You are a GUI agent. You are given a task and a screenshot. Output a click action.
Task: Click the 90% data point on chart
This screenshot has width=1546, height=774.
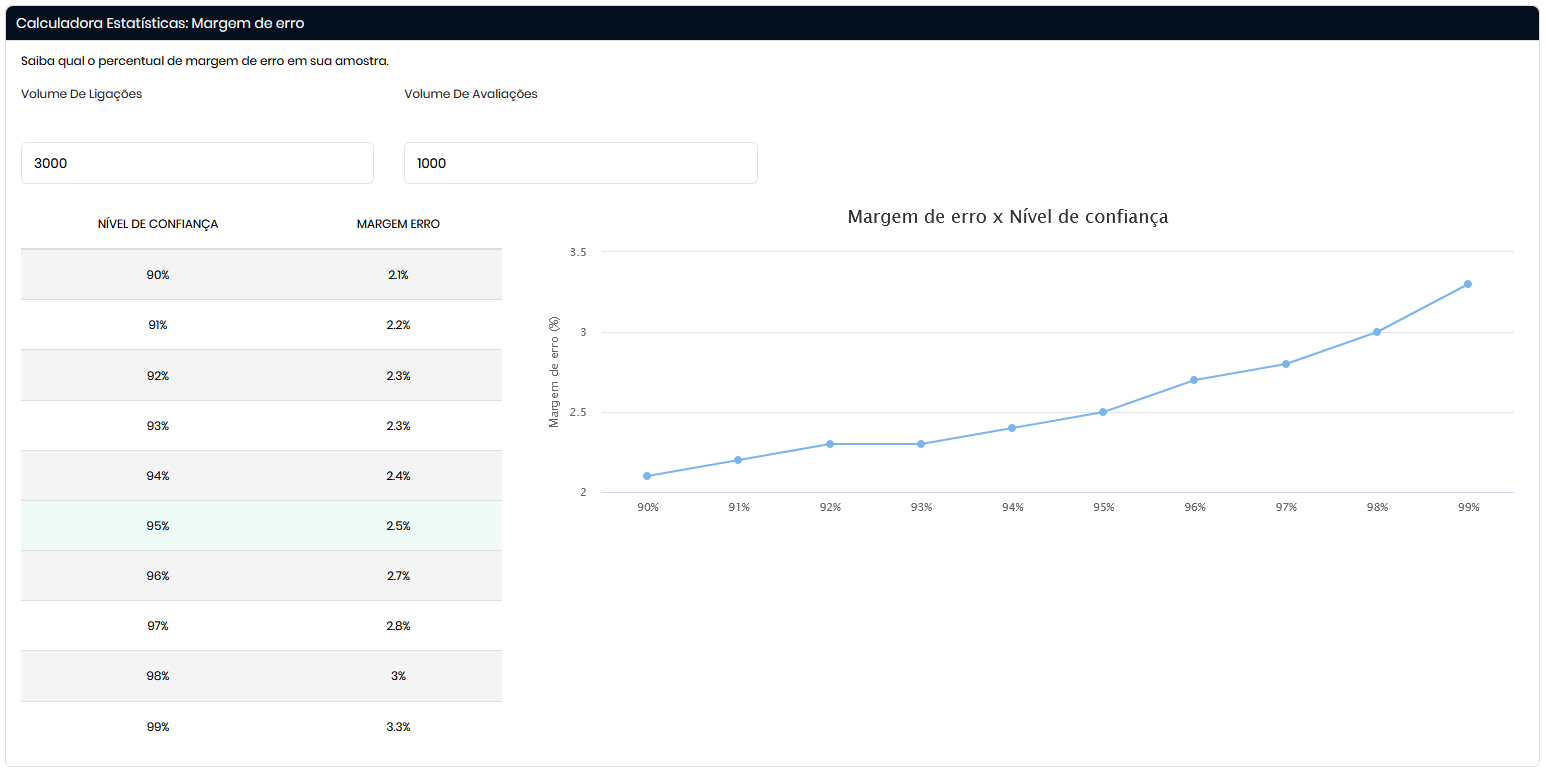tap(647, 476)
